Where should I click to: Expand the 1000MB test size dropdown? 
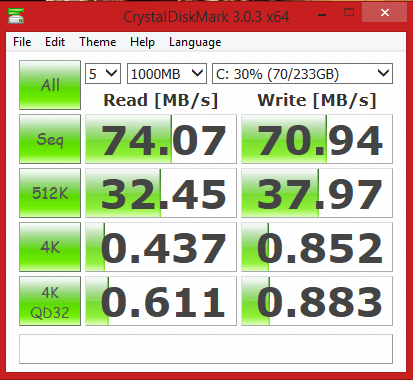click(167, 74)
